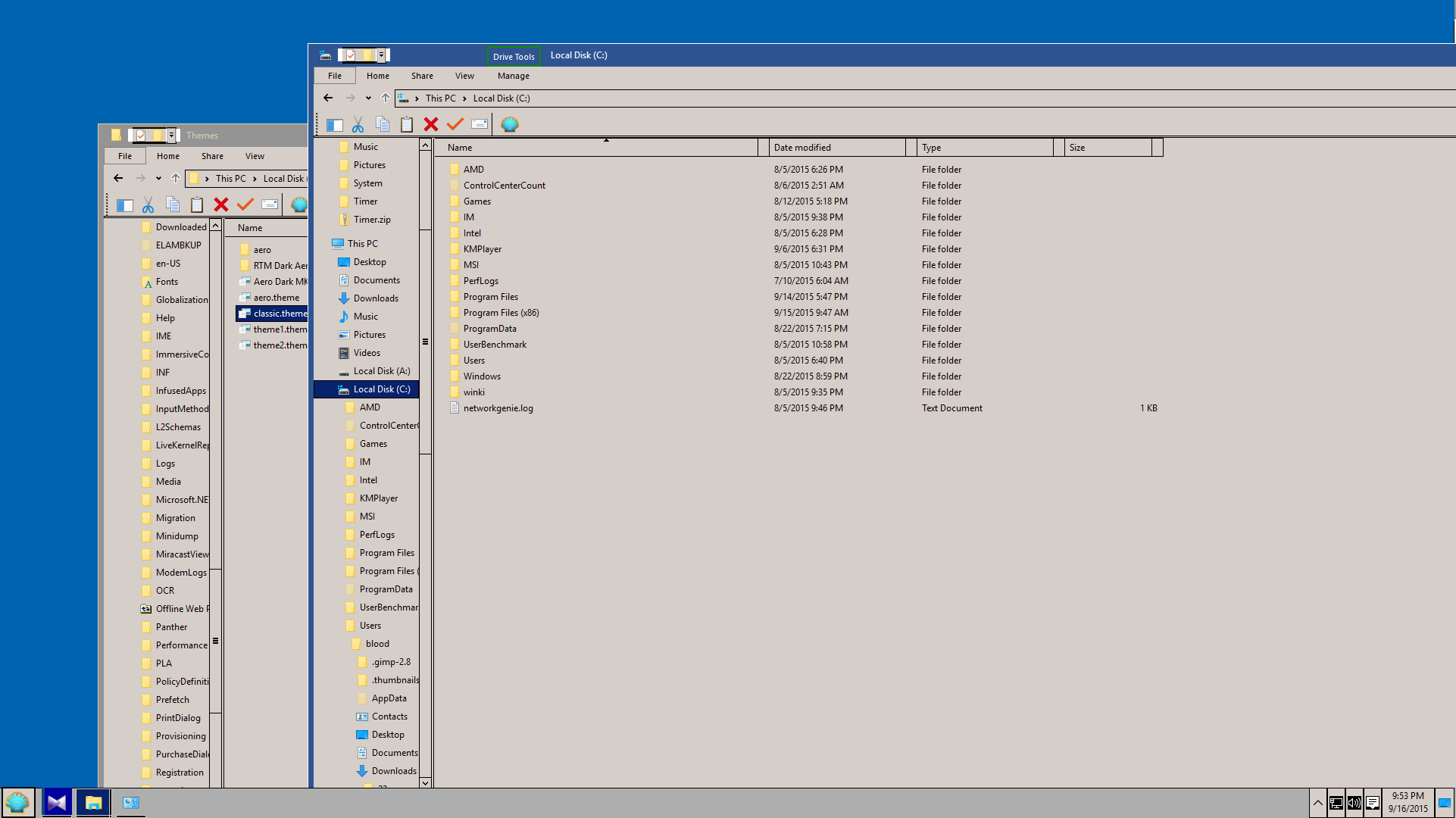Click the Copy icon in Local Disk toolbar

coord(383,125)
